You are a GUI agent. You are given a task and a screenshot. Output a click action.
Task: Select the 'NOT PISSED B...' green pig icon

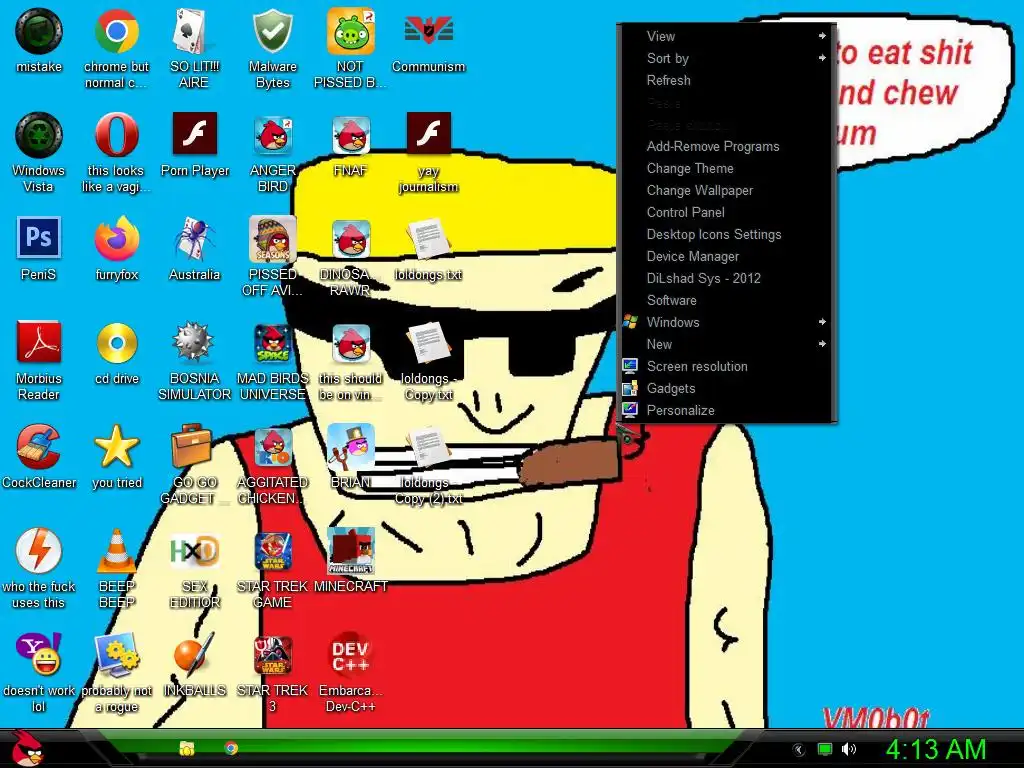(350, 31)
